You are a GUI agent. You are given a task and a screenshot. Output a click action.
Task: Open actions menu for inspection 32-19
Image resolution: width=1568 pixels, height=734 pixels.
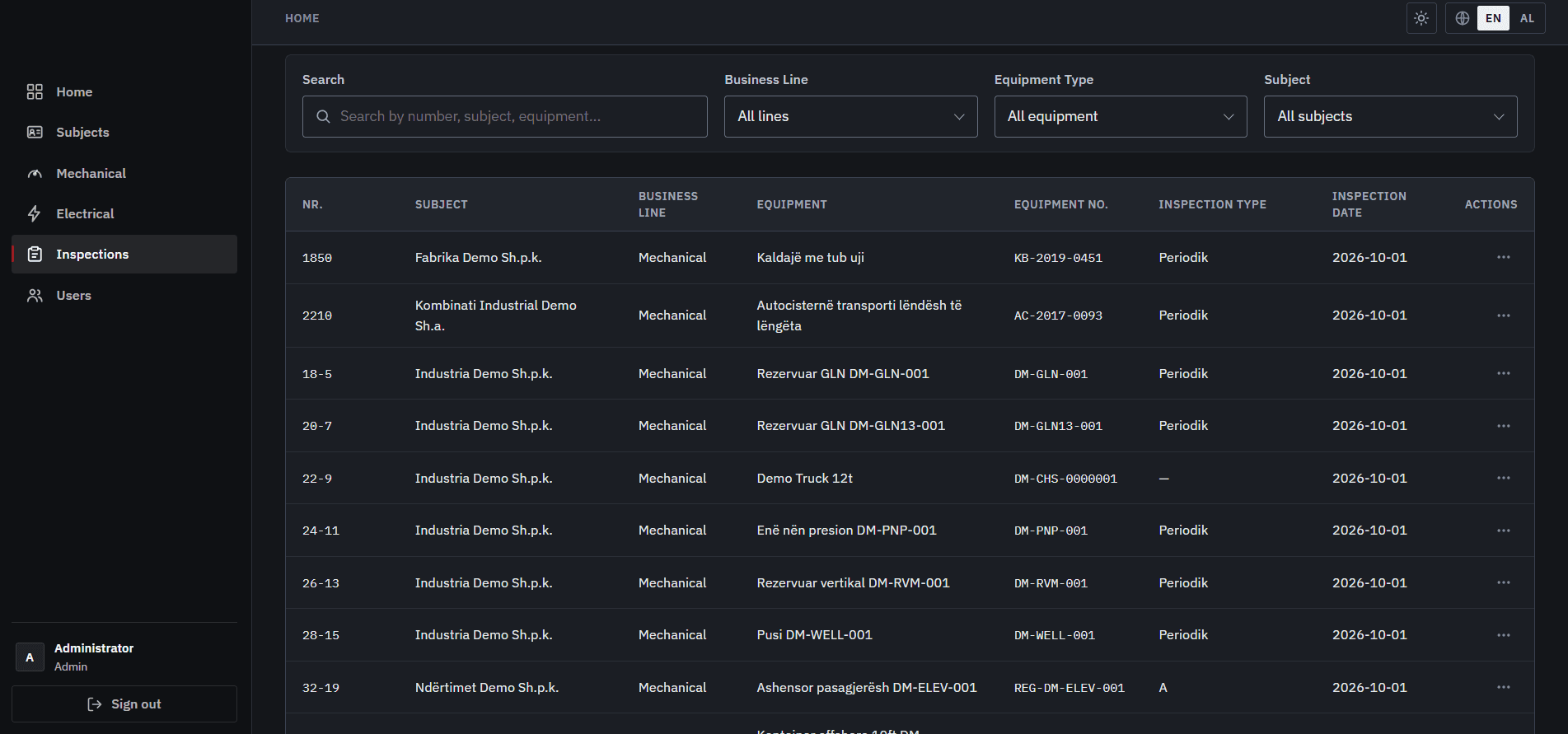(x=1504, y=688)
